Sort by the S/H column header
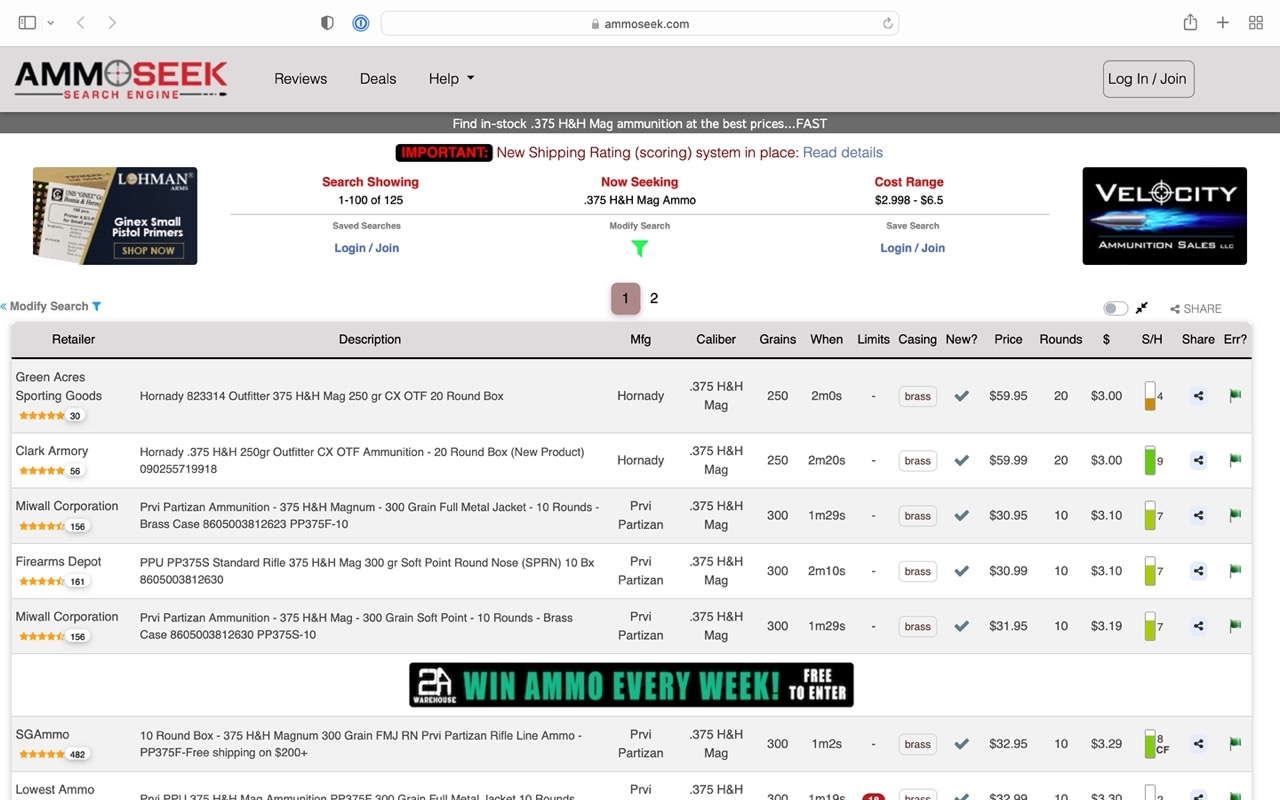Viewport: 1280px width, 800px height. pos(1152,339)
